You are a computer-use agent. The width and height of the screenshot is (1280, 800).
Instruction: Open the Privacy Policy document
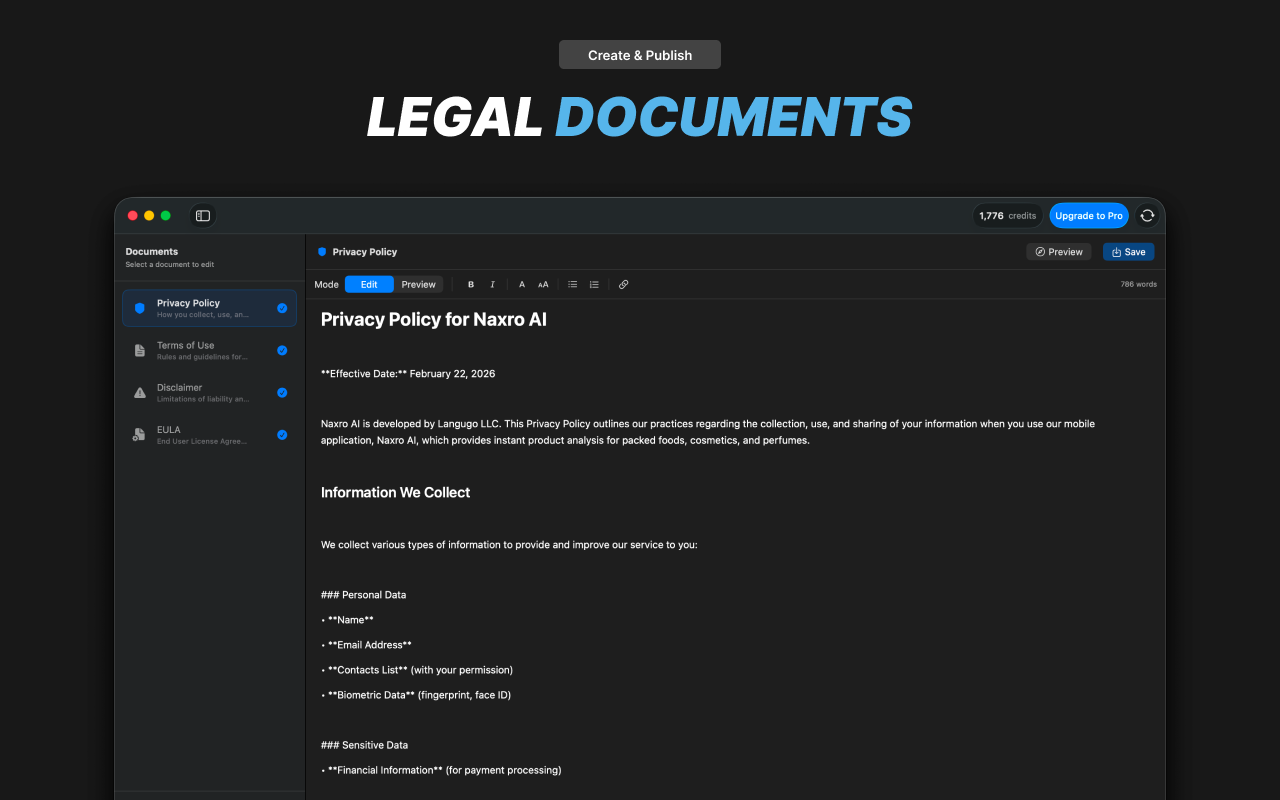pyautogui.click(x=210, y=308)
